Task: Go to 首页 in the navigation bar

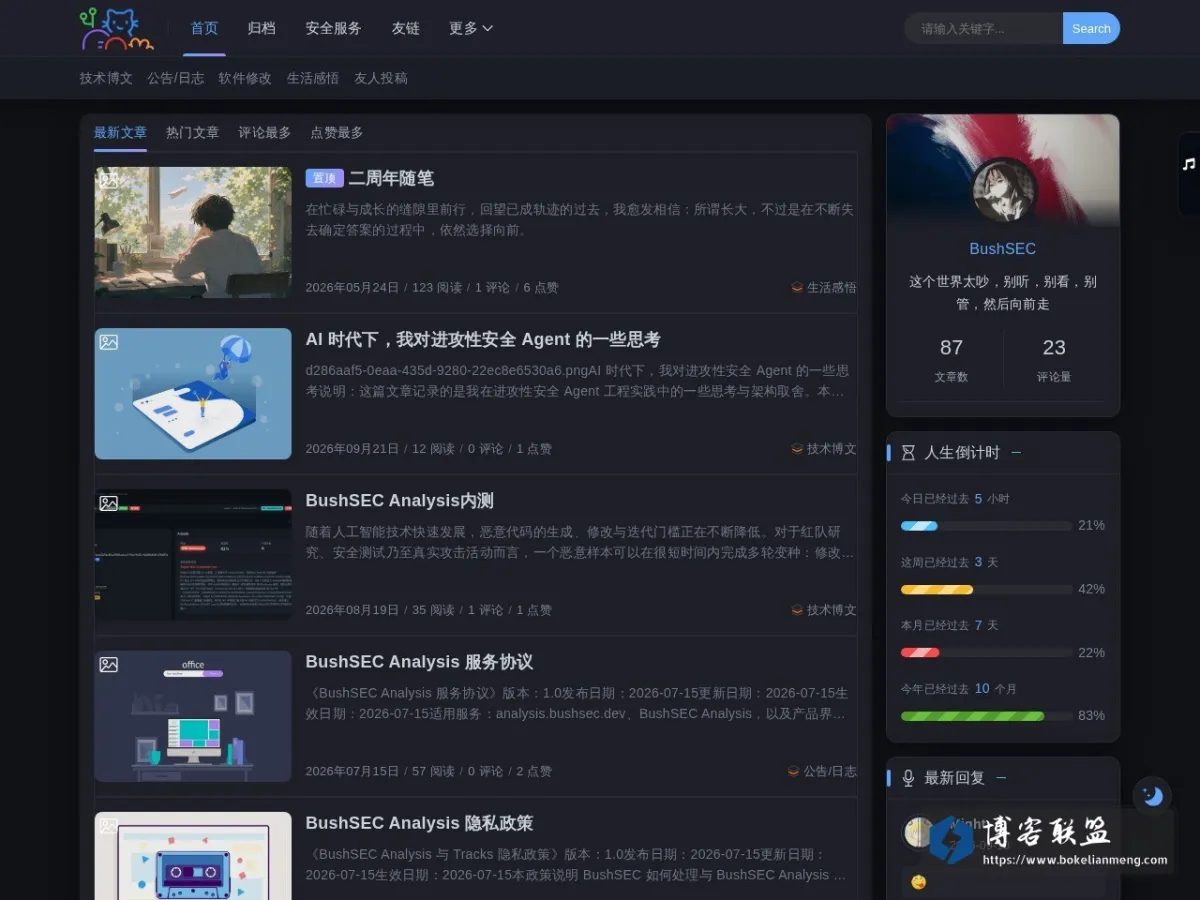Action: tap(204, 28)
